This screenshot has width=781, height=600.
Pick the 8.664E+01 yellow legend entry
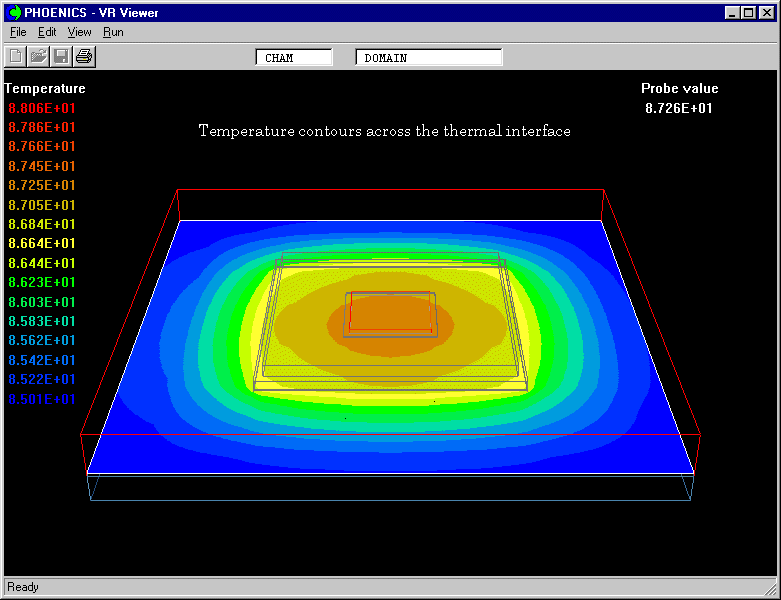point(41,243)
